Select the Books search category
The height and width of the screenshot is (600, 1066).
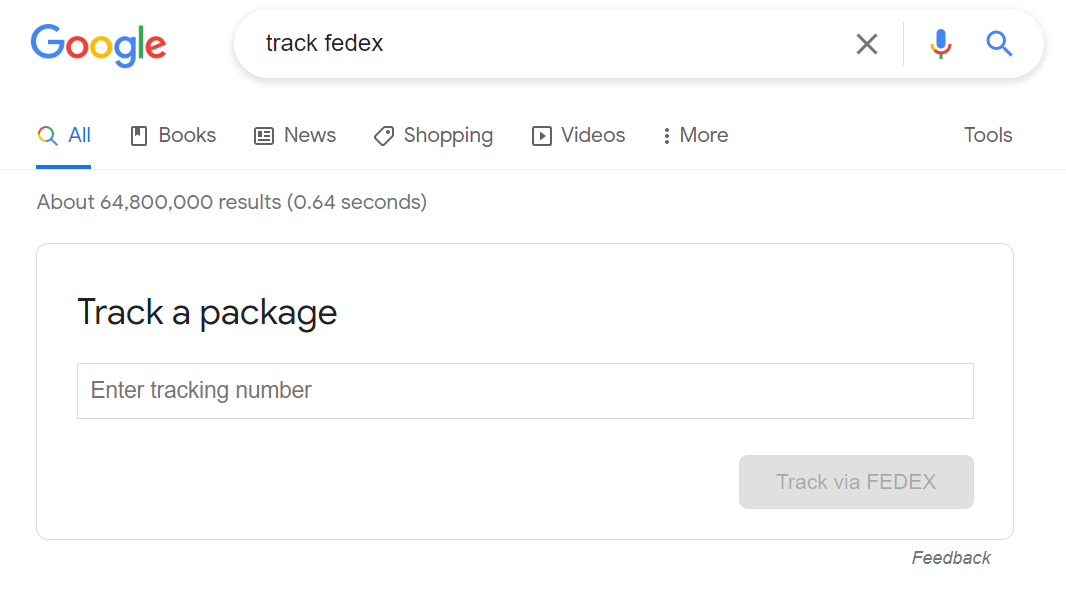tap(172, 135)
